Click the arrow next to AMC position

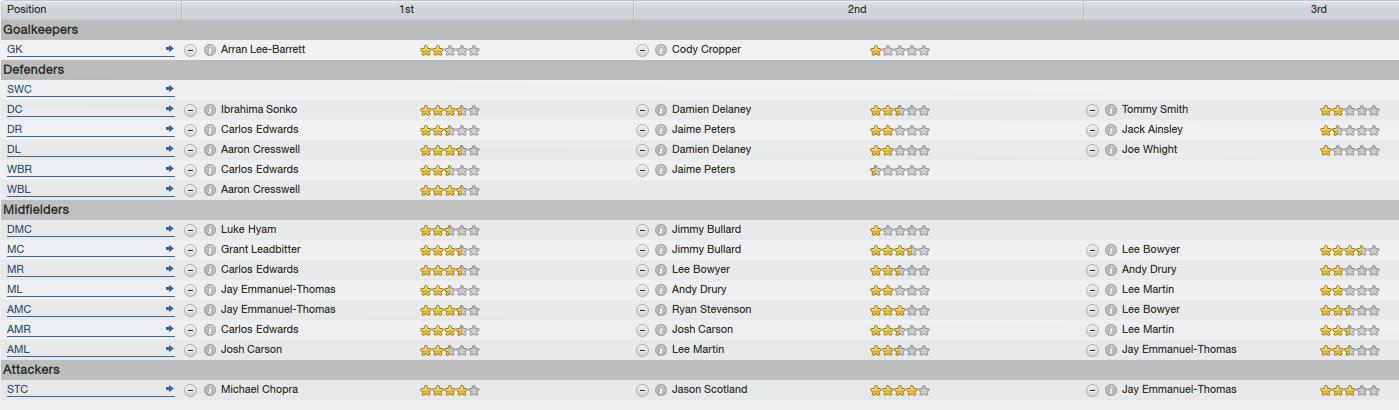[170, 309]
